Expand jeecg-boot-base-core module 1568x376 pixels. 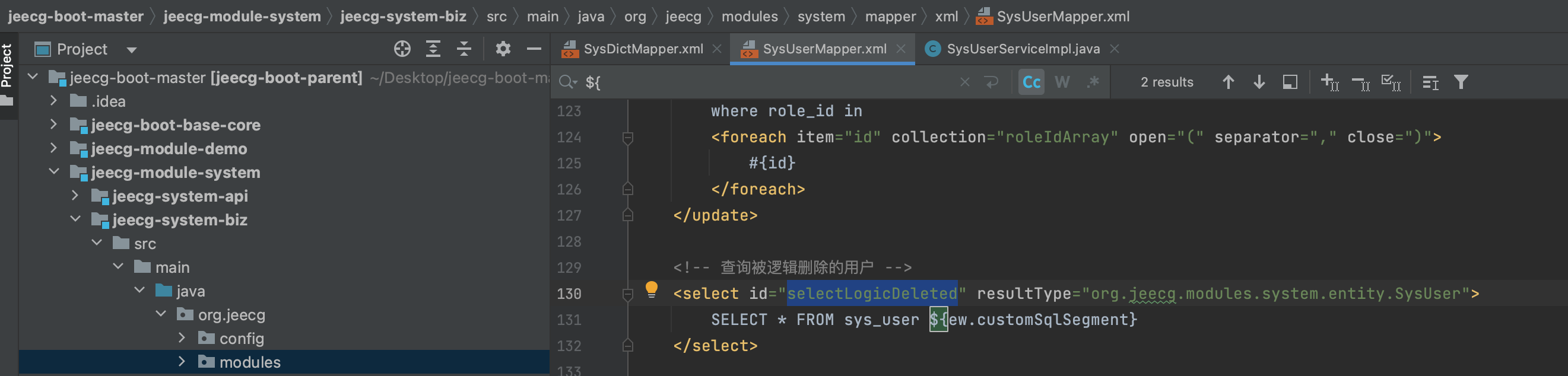[53, 124]
